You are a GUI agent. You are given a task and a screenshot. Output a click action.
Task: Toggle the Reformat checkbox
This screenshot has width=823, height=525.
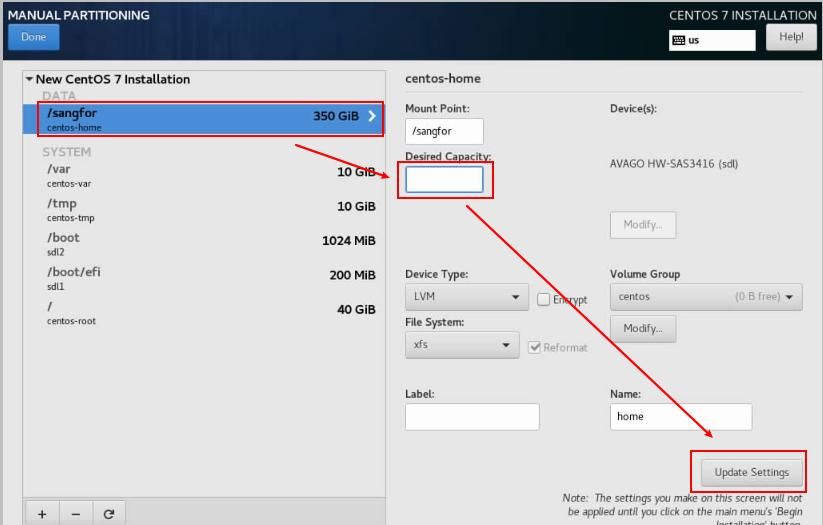click(x=535, y=347)
